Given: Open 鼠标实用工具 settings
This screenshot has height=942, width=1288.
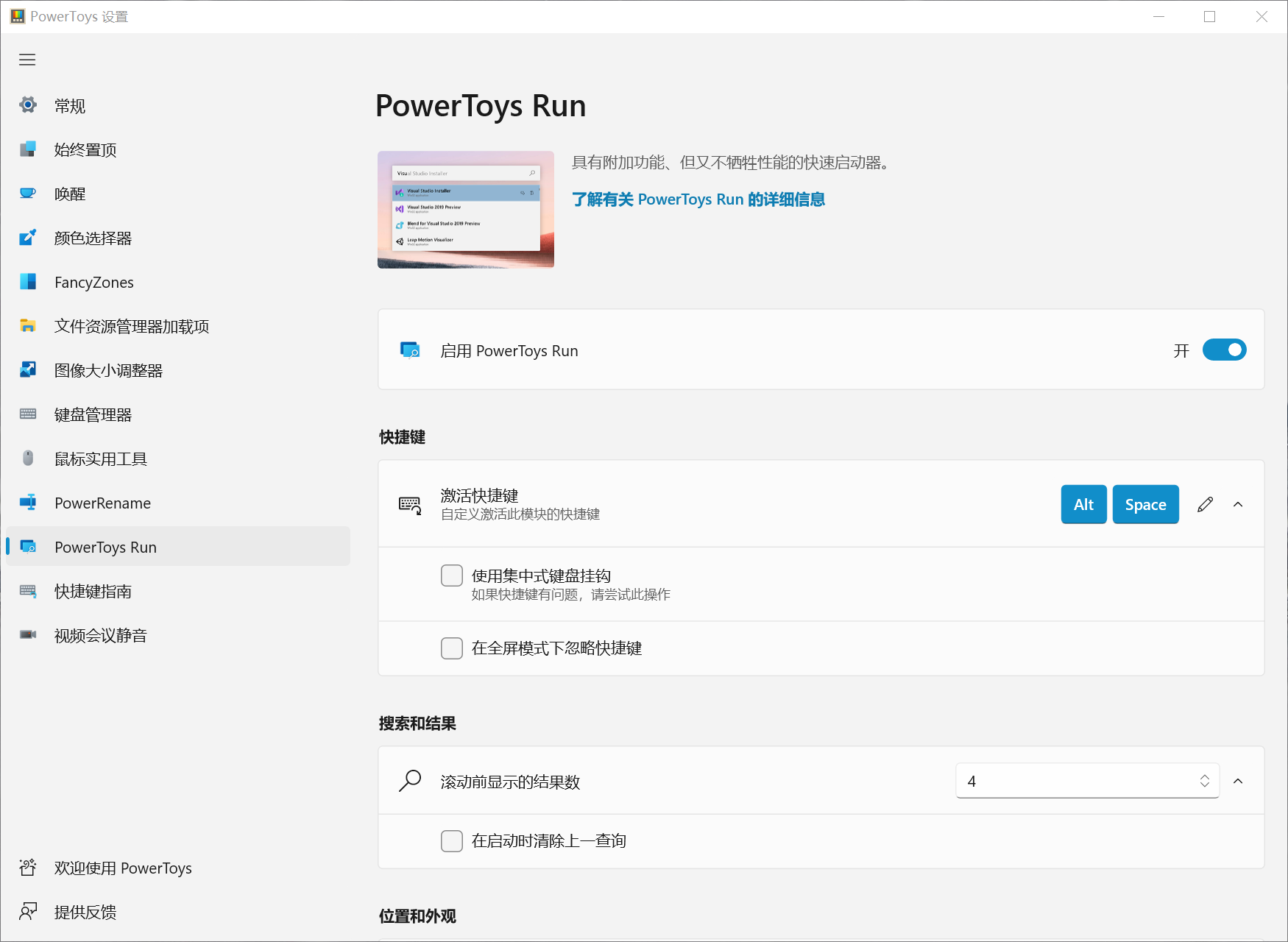Looking at the screenshot, I should point(178,458).
